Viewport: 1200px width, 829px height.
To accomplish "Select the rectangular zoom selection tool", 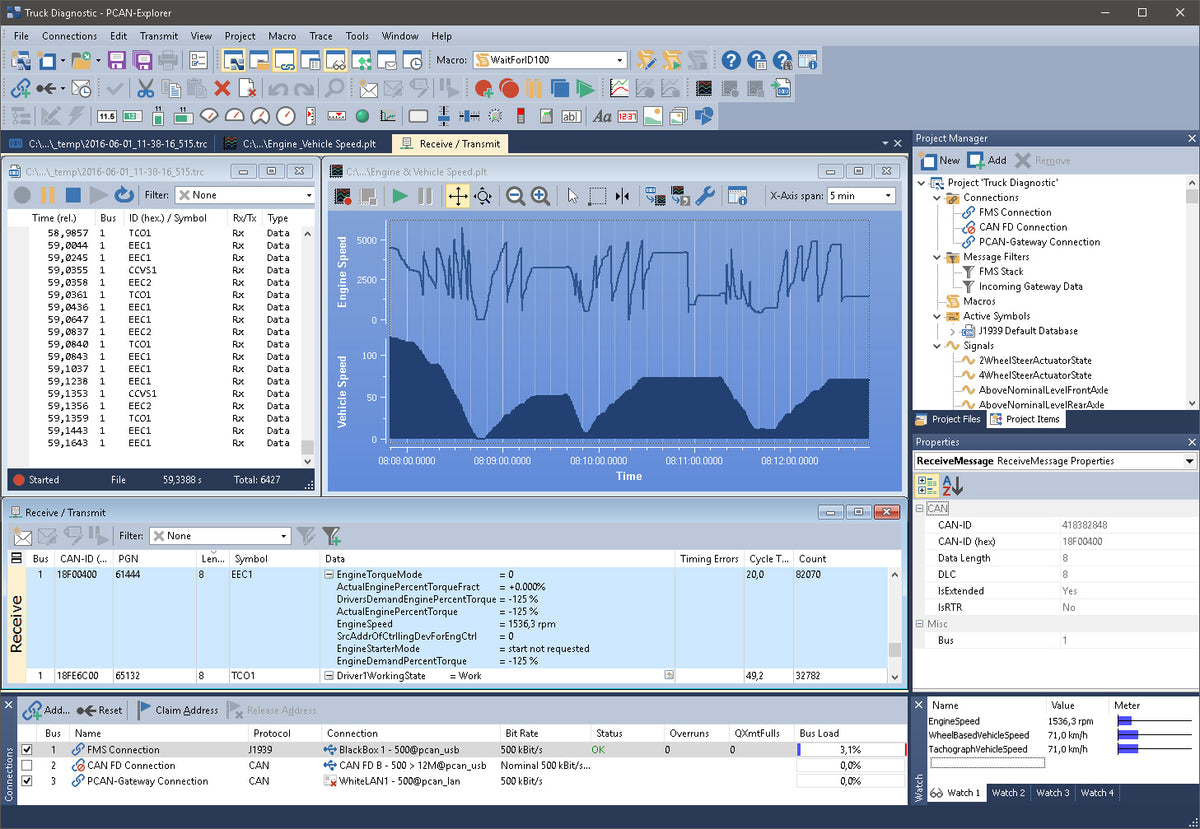I will click(598, 196).
